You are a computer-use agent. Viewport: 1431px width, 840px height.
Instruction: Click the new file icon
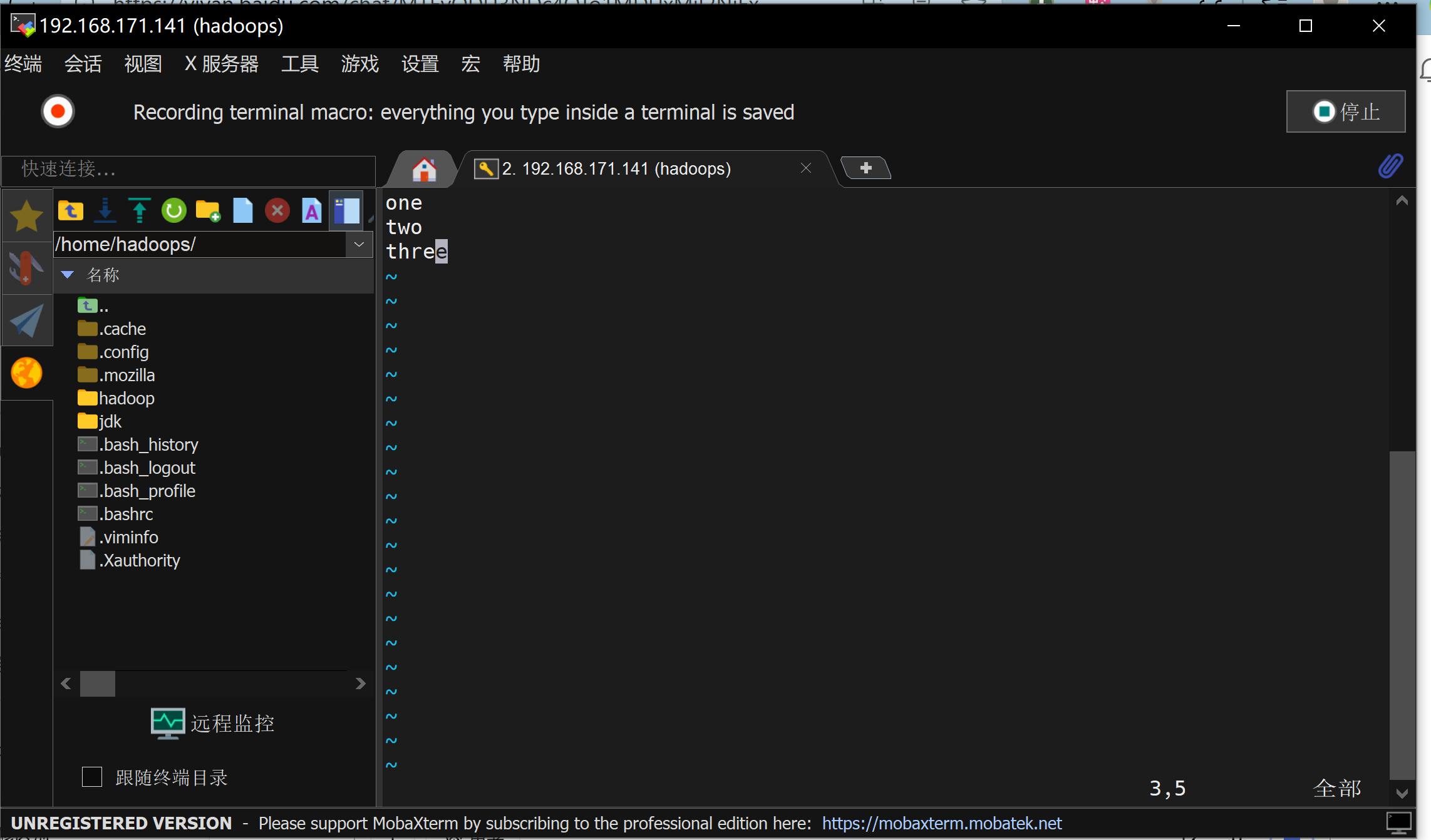(242, 210)
